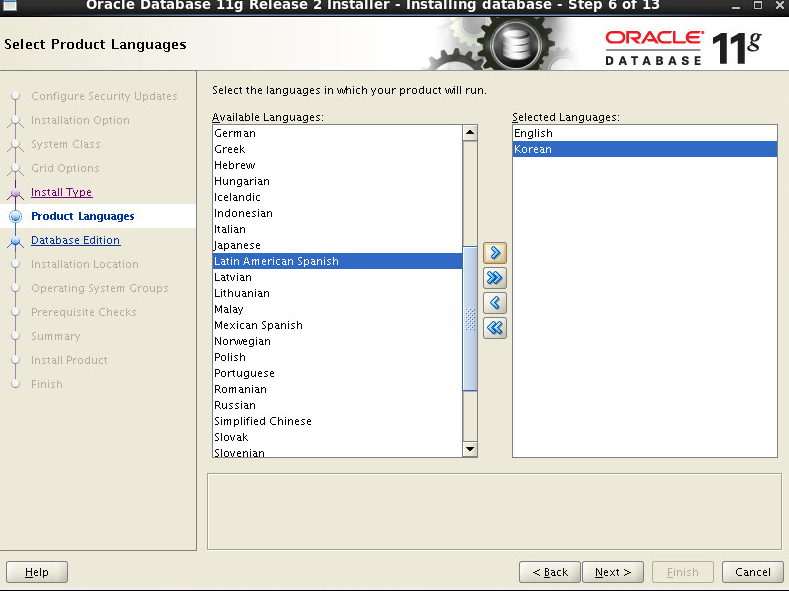Go back with the Back button
Screen dimensions: 789x591
(549, 572)
